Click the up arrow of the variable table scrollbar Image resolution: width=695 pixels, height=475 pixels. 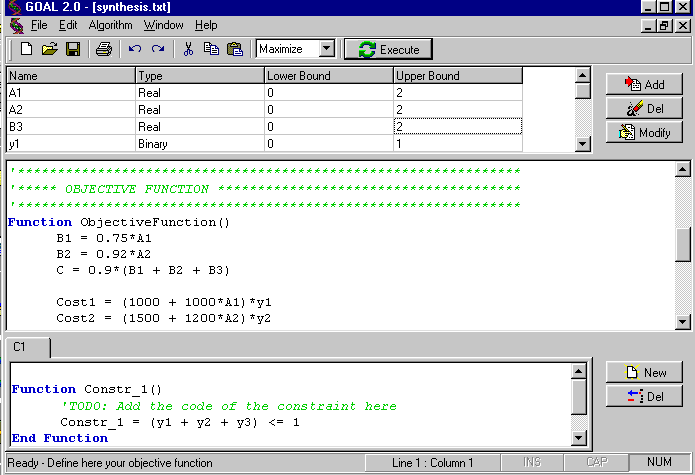pyautogui.click(x=582, y=75)
